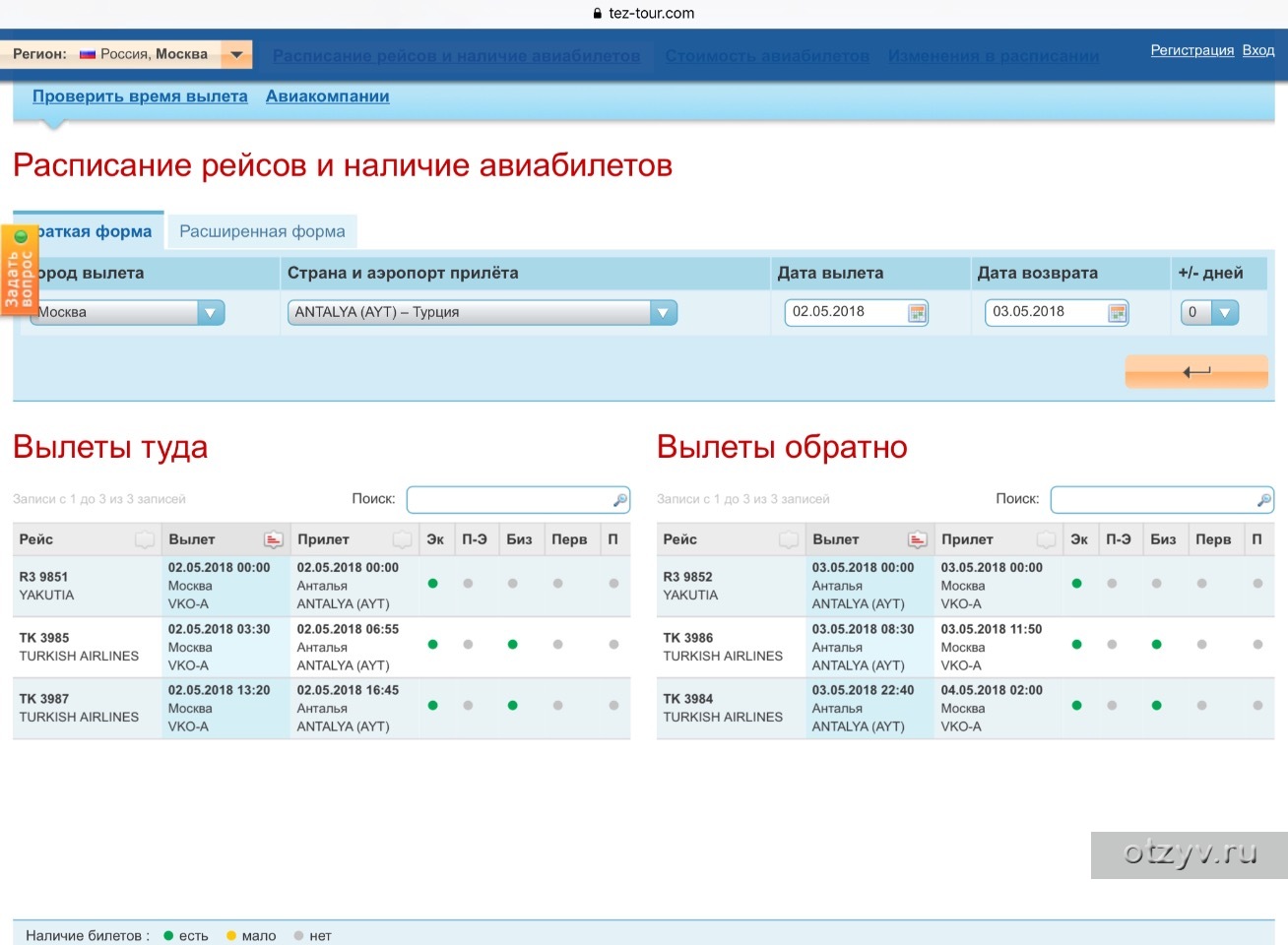Click the return date field 03.05.2018

pos(1045,312)
